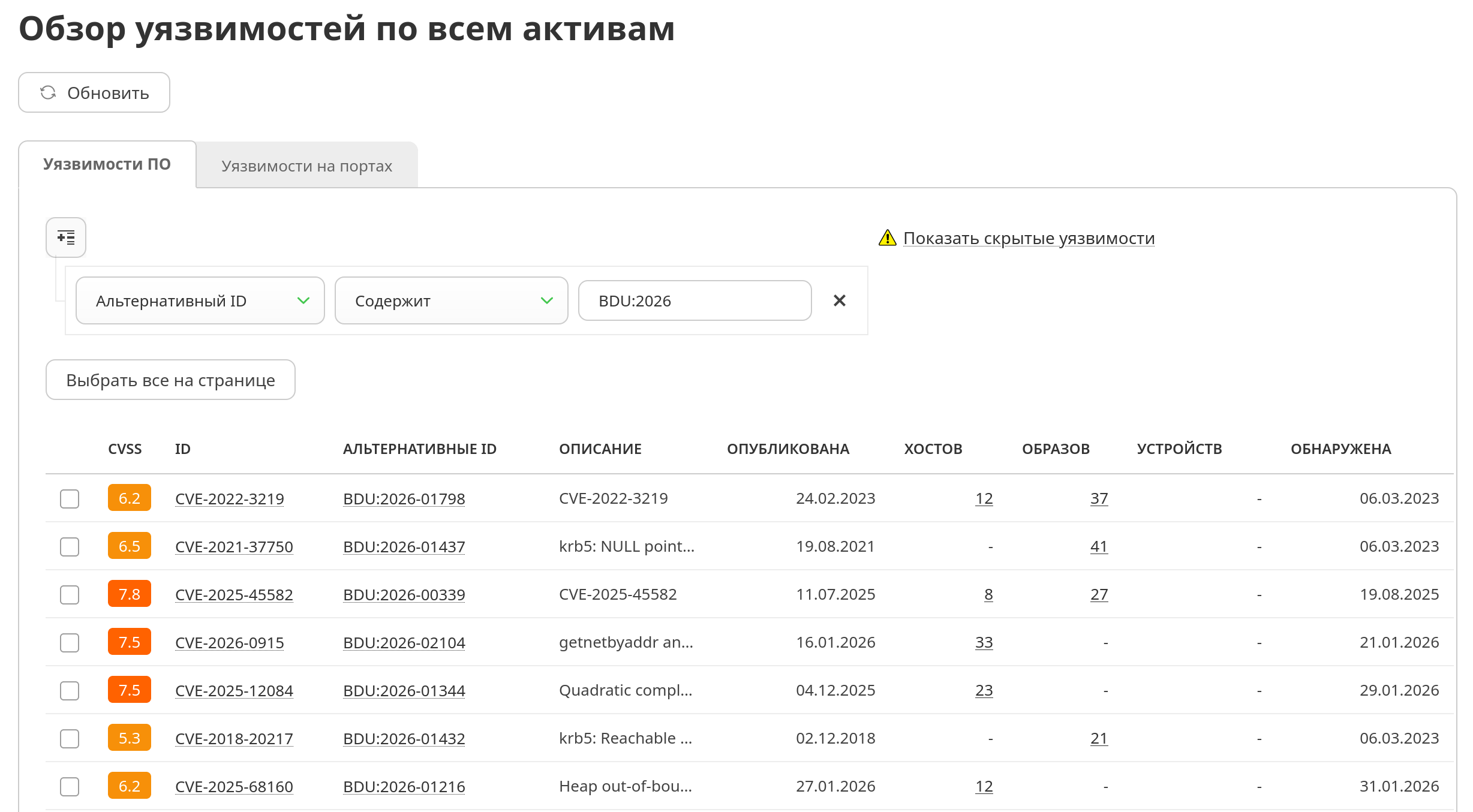Click the 7.8 CVSS score badge
The image size is (1473, 812).
pyautogui.click(x=129, y=594)
